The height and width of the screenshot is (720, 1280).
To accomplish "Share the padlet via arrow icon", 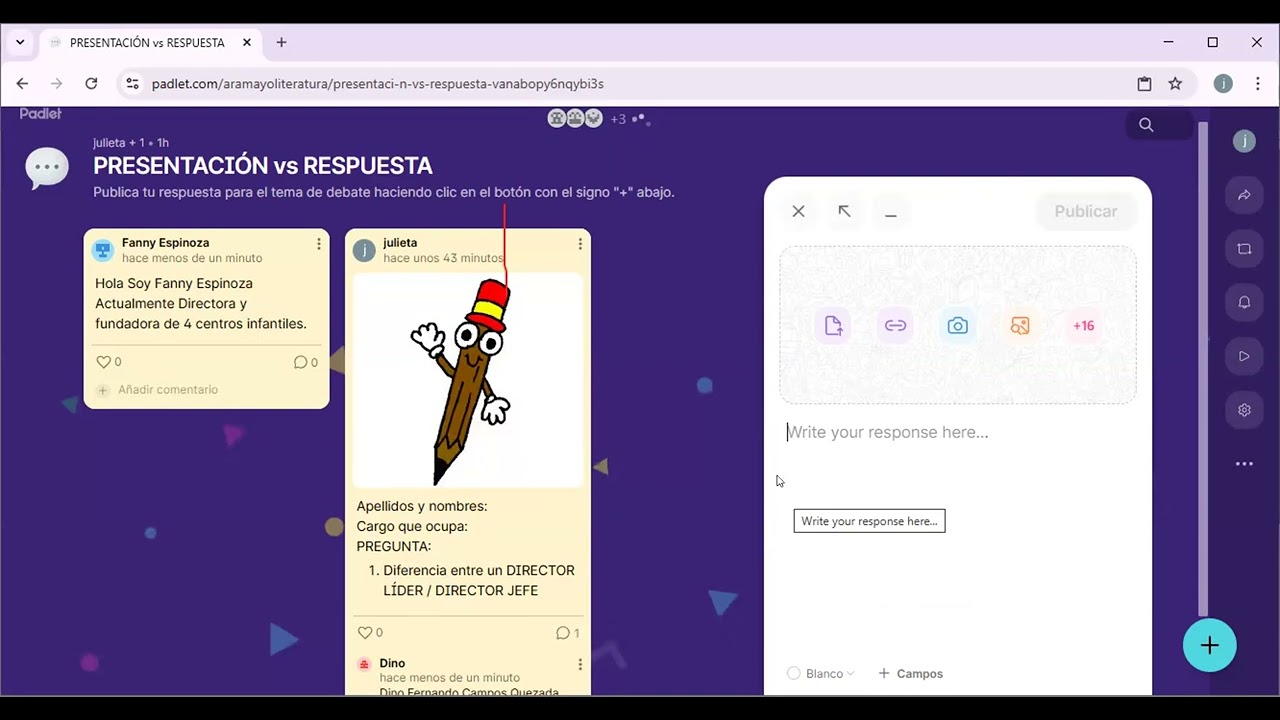I will click(x=1244, y=195).
